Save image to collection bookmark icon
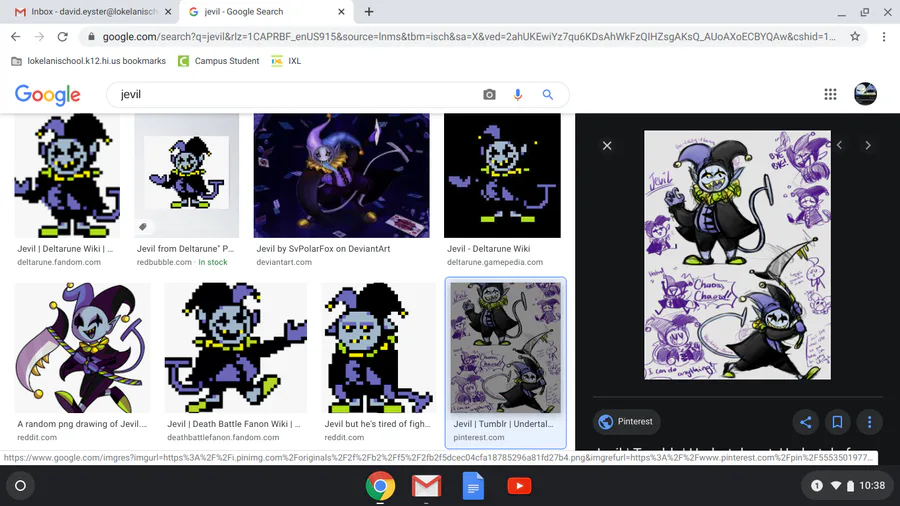 point(837,422)
